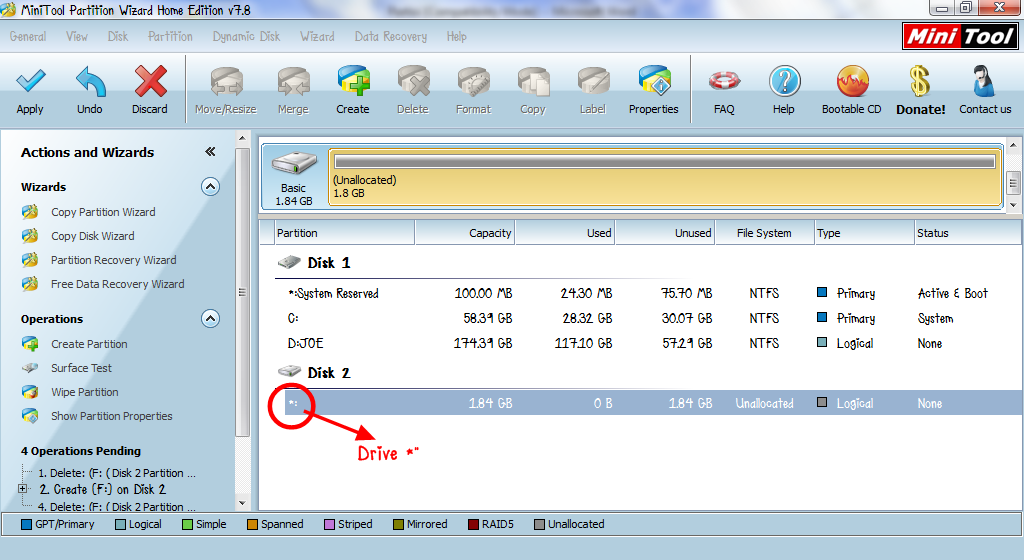Viewport: 1024px width, 560px height.
Task: Select the Move/Resize partition tool
Action: [x=226, y=91]
